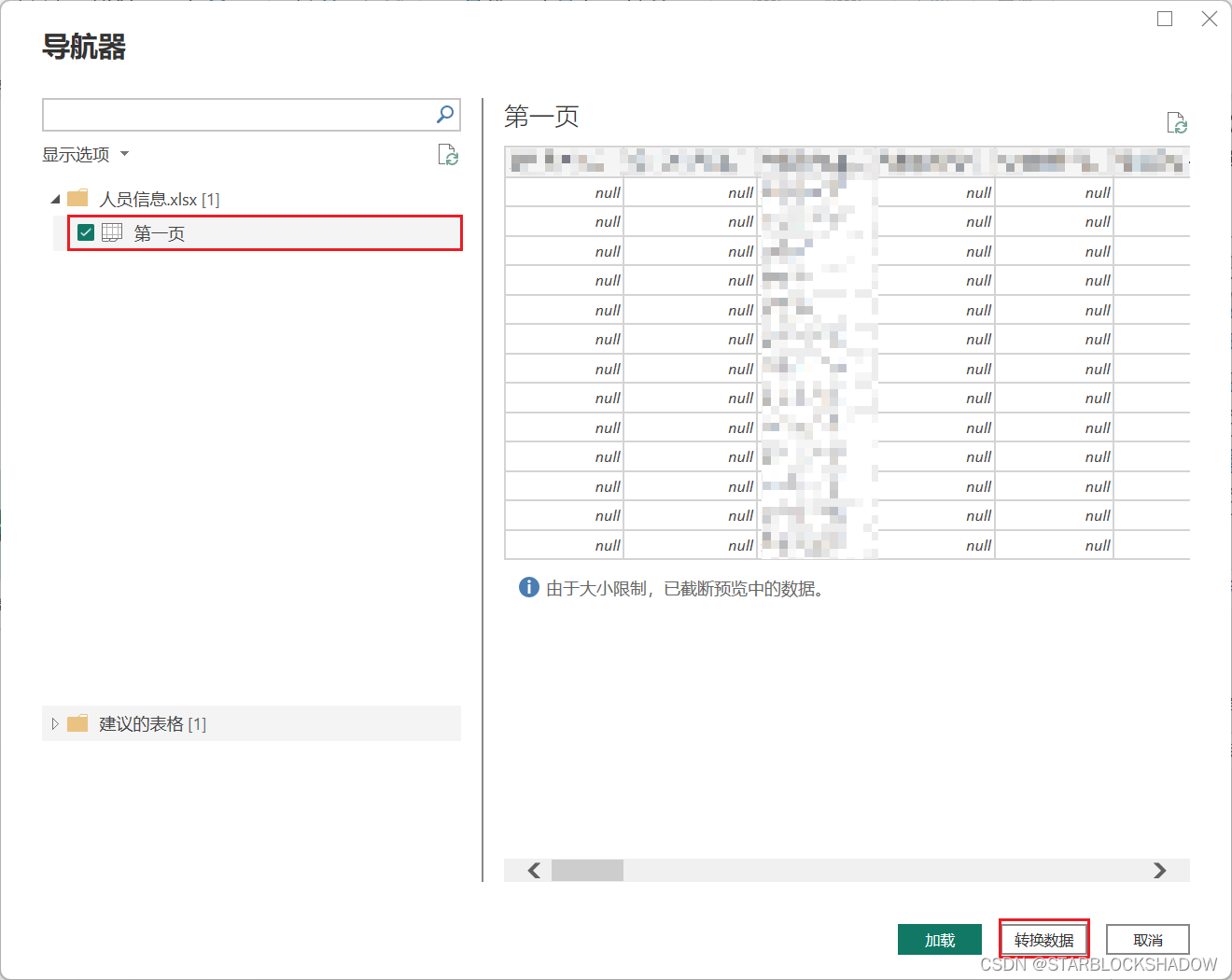Click the info icon beside the truncation notice
Viewport: 1232px width, 980px height.
pyautogui.click(x=528, y=587)
